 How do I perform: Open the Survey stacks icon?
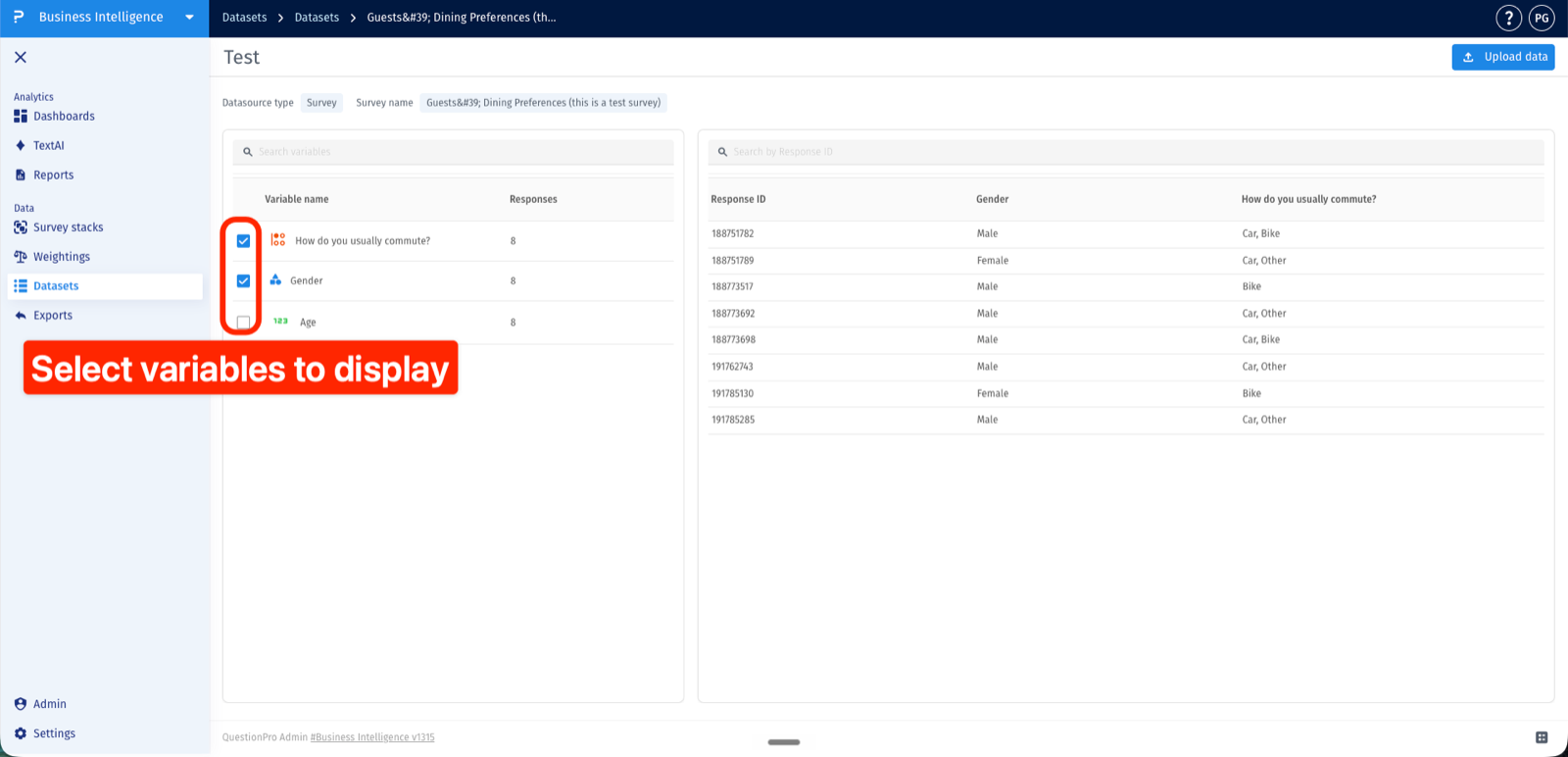click(21, 227)
